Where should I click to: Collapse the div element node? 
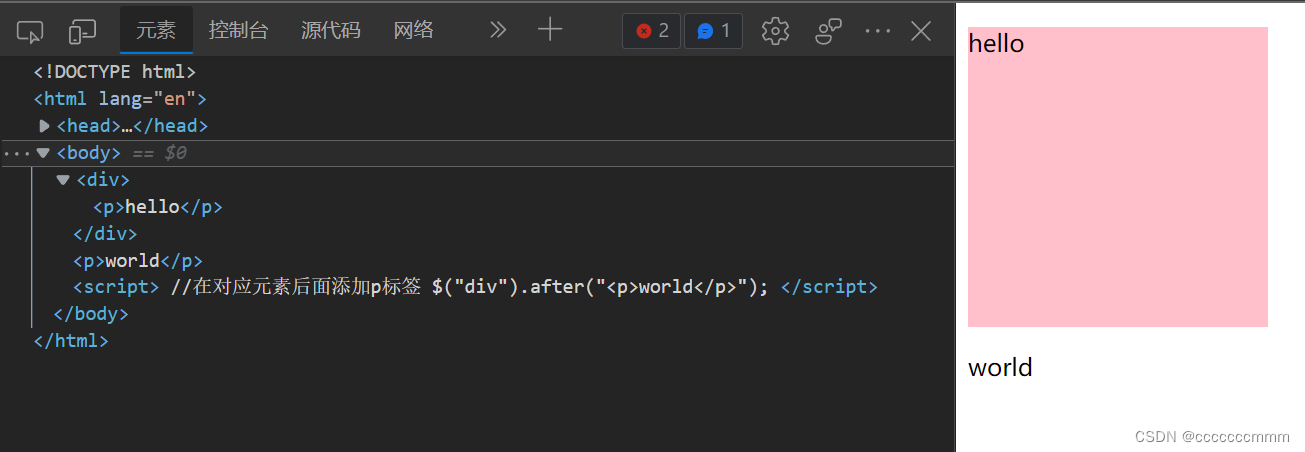pos(63,180)
